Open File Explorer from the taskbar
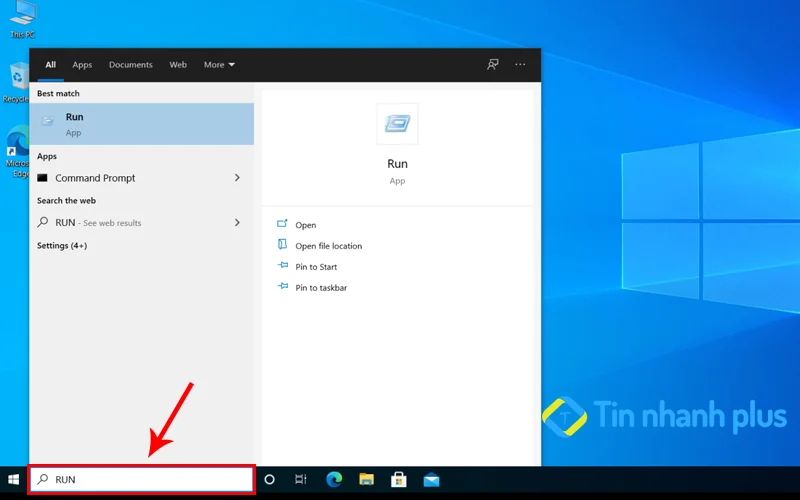800x500 pixels. point(366,480)
